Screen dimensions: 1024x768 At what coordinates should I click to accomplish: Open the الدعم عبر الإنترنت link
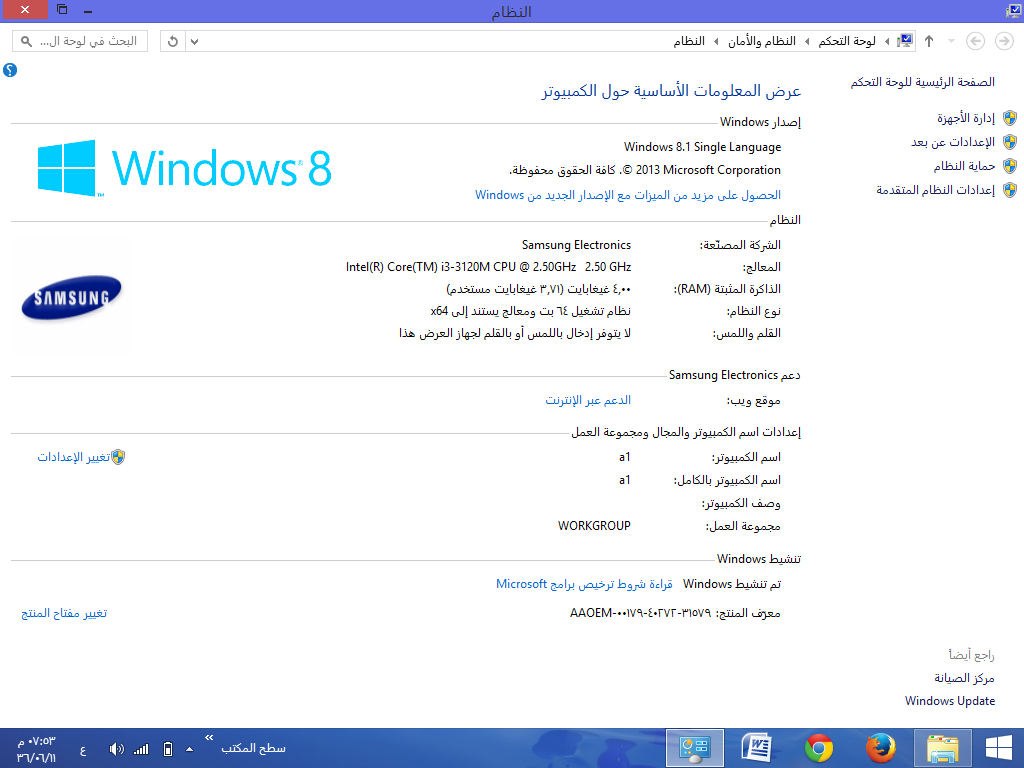[588, 400]
